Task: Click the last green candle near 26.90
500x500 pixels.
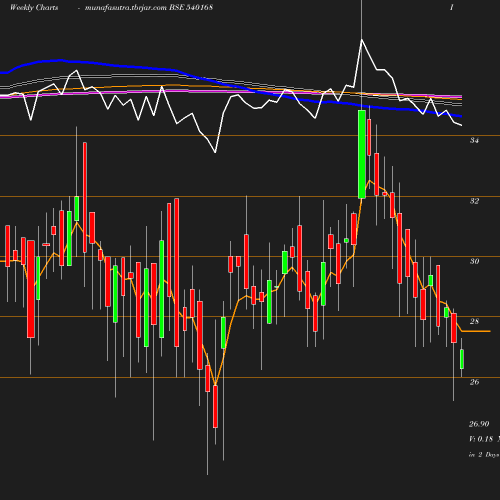Action: coord(462,359)
